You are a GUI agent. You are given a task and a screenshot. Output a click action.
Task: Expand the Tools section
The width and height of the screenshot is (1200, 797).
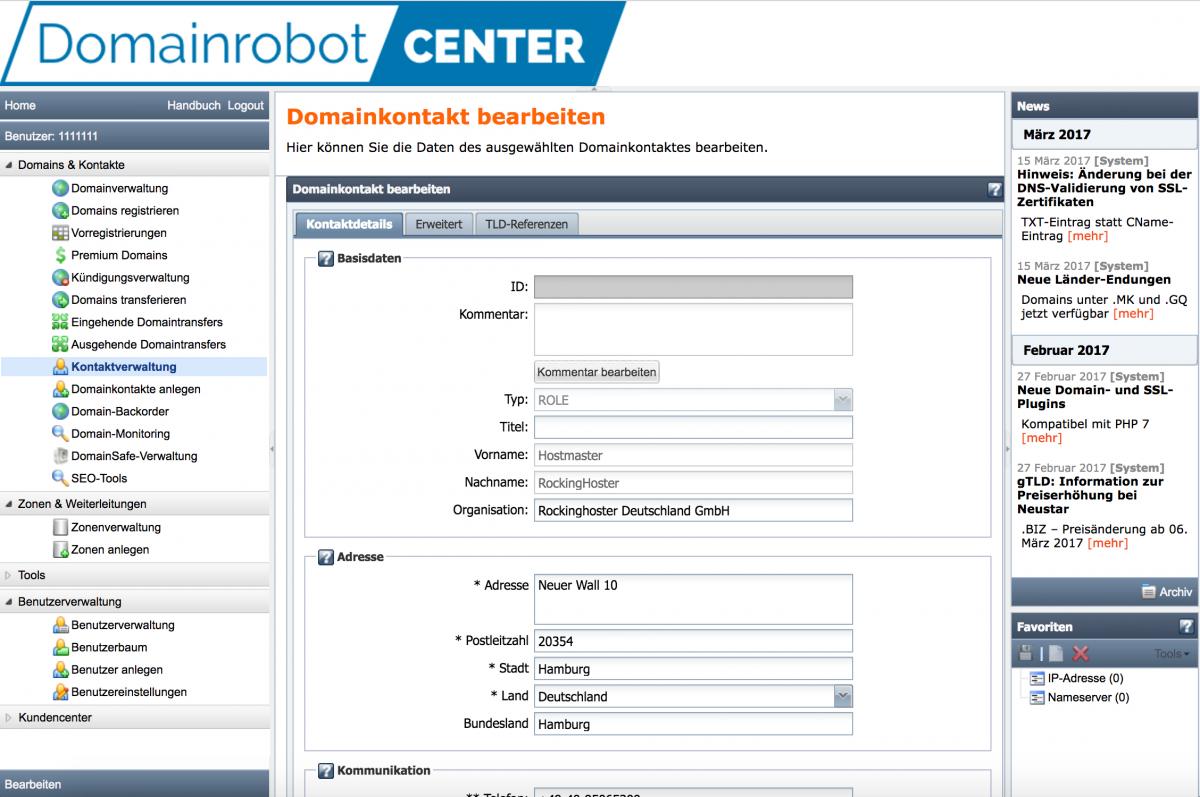click(x=9, y=576)
